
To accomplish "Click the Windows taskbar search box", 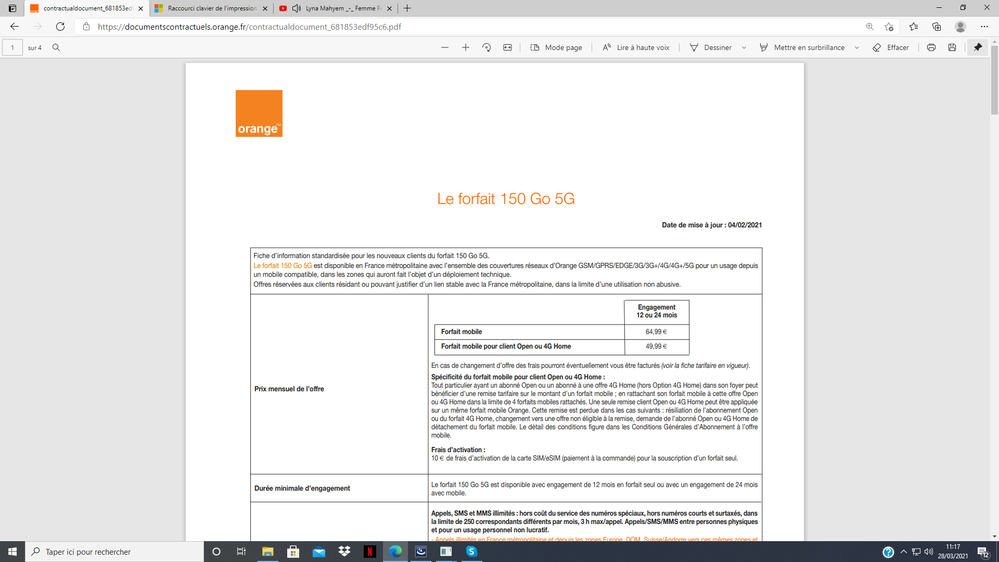I will click(114, 551).
